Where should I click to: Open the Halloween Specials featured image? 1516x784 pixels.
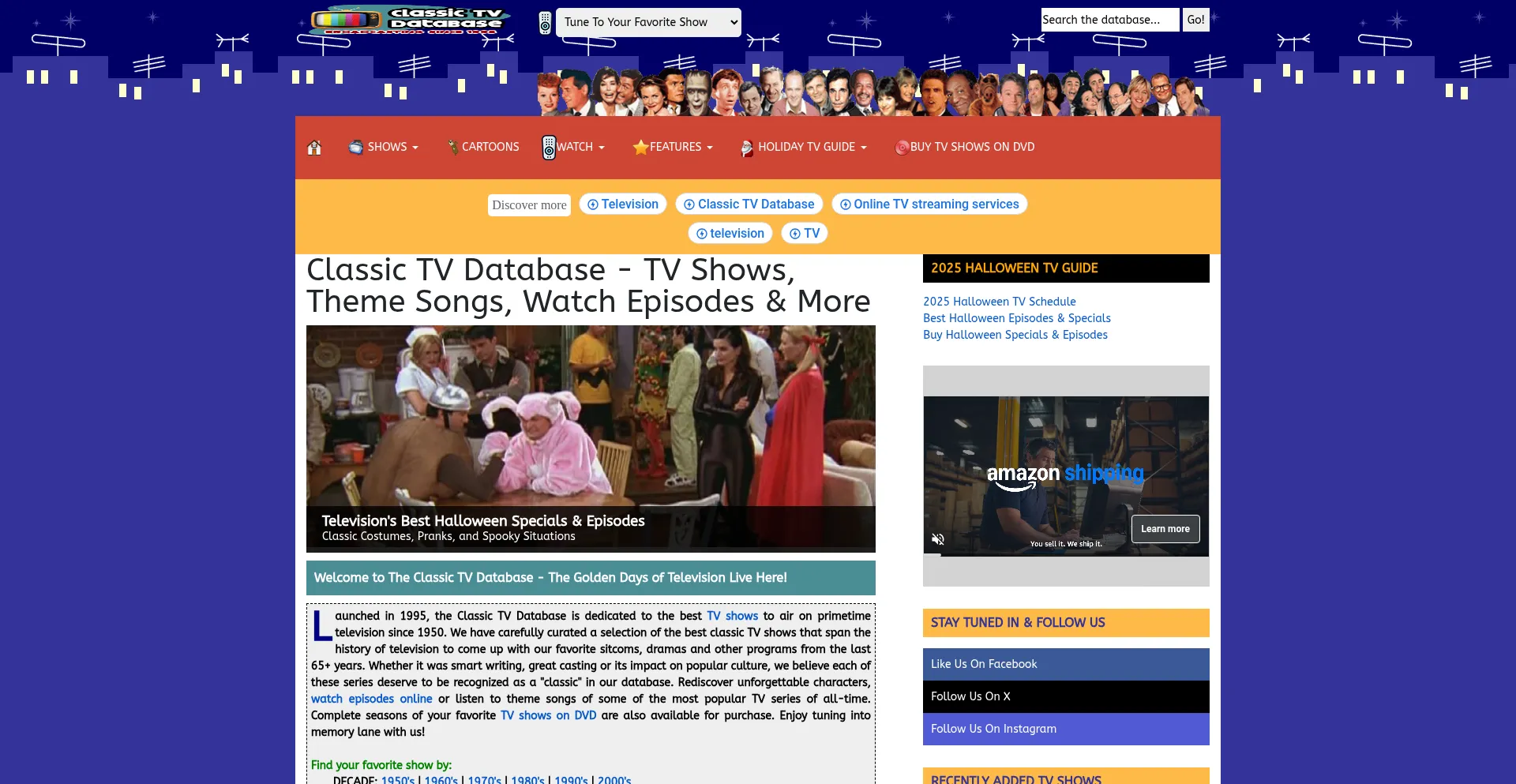pyautogui.click(x=590, y=438)
